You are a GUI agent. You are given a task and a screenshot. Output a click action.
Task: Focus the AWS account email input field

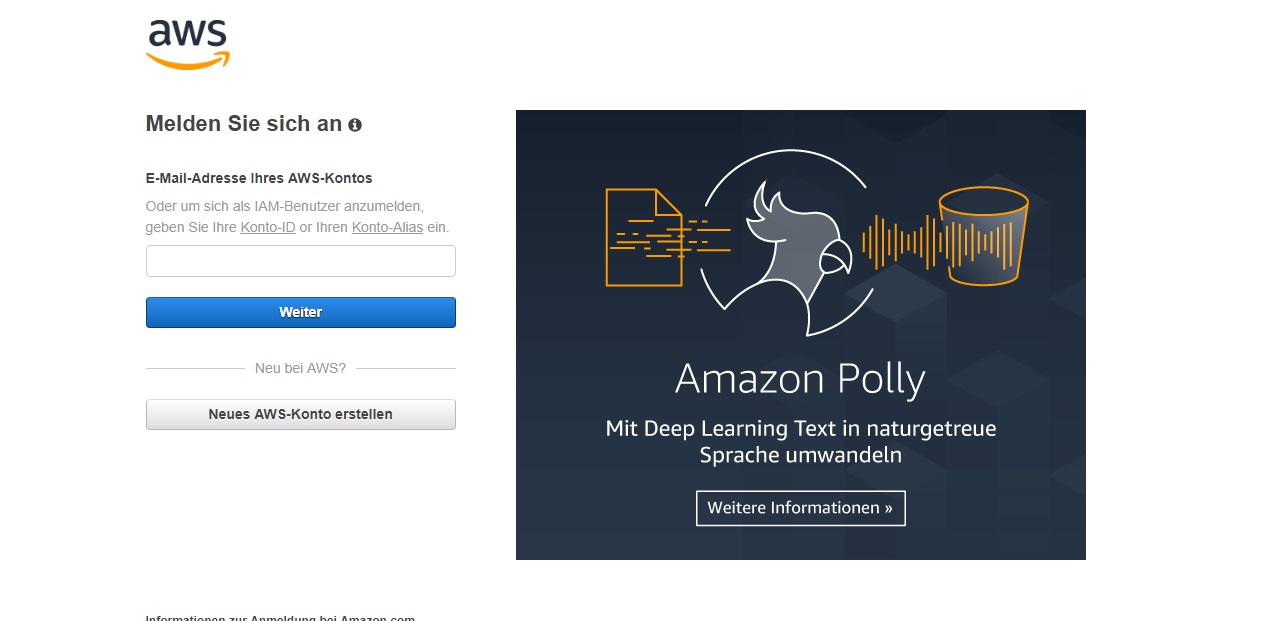(301, 261)
